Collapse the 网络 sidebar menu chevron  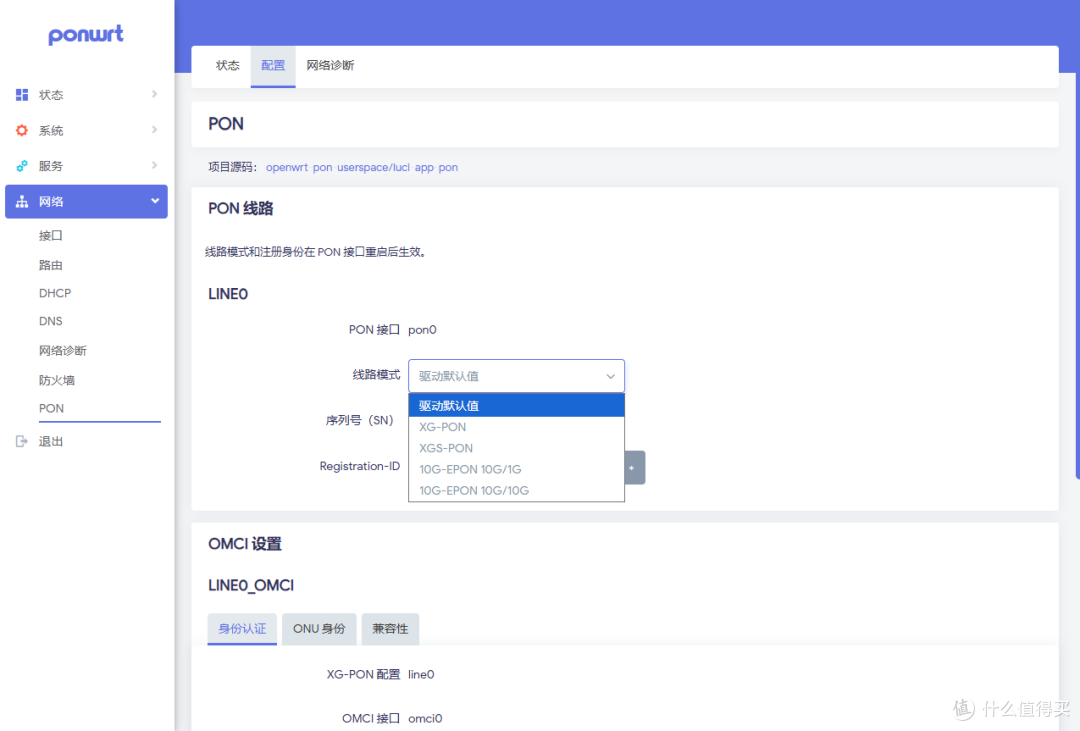(155, 200)
